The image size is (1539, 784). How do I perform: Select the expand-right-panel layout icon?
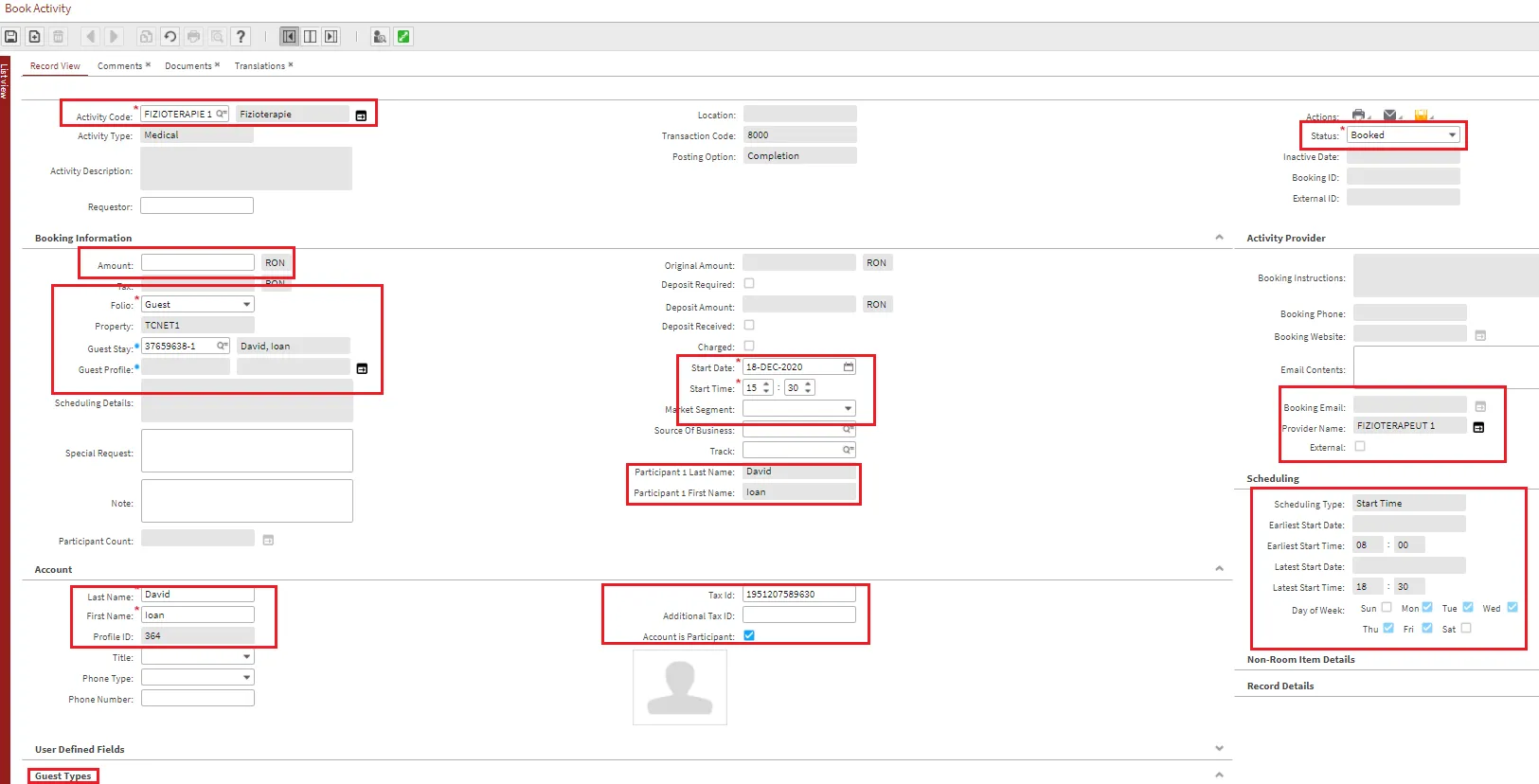tap(331, 37)
